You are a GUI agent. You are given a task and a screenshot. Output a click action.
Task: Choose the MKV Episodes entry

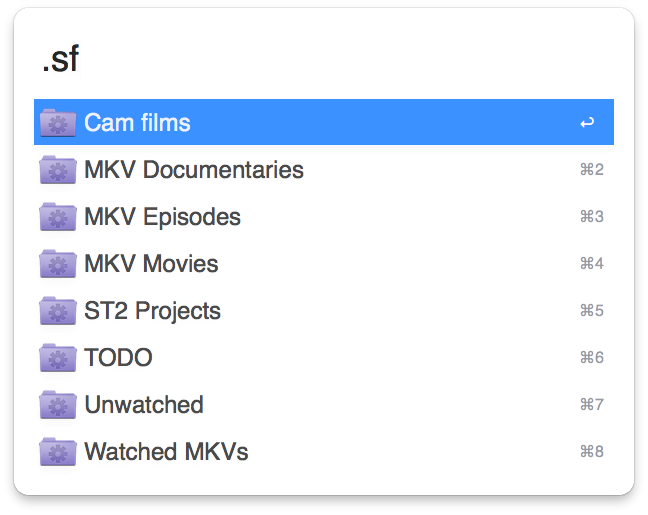[162, 217]
